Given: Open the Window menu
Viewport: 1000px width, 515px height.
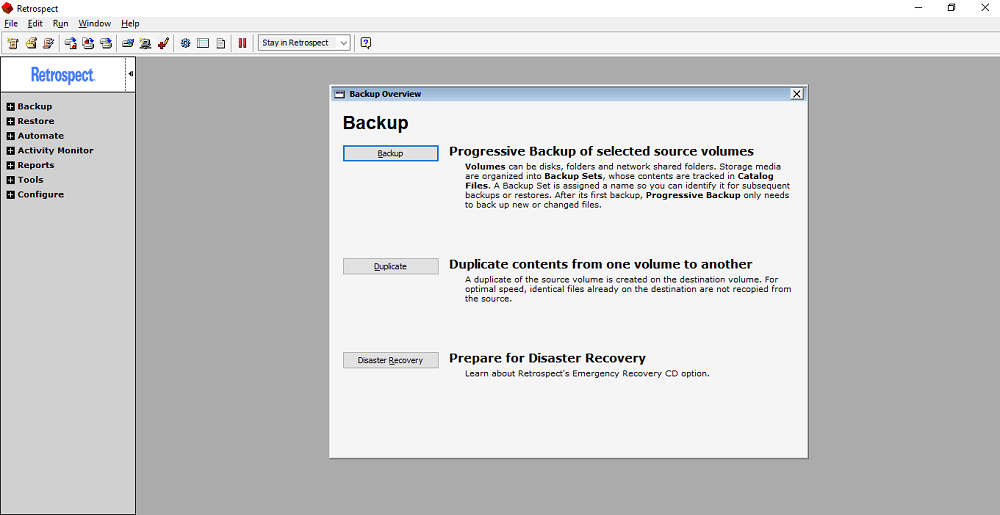Looking at the screenshot, I should [94, 24].
